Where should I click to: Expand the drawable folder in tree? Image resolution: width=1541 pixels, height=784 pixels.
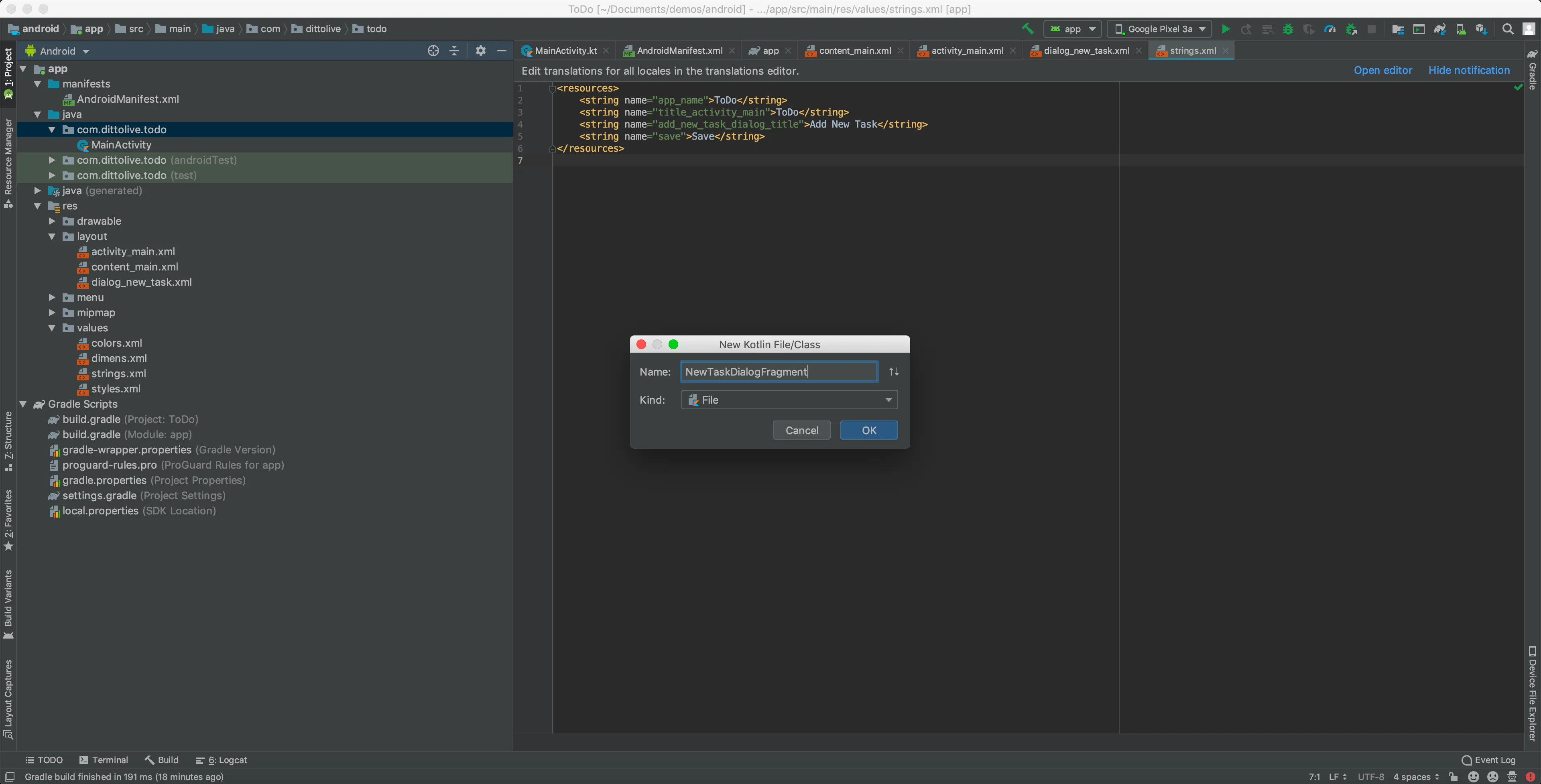(x=52, y=221)
